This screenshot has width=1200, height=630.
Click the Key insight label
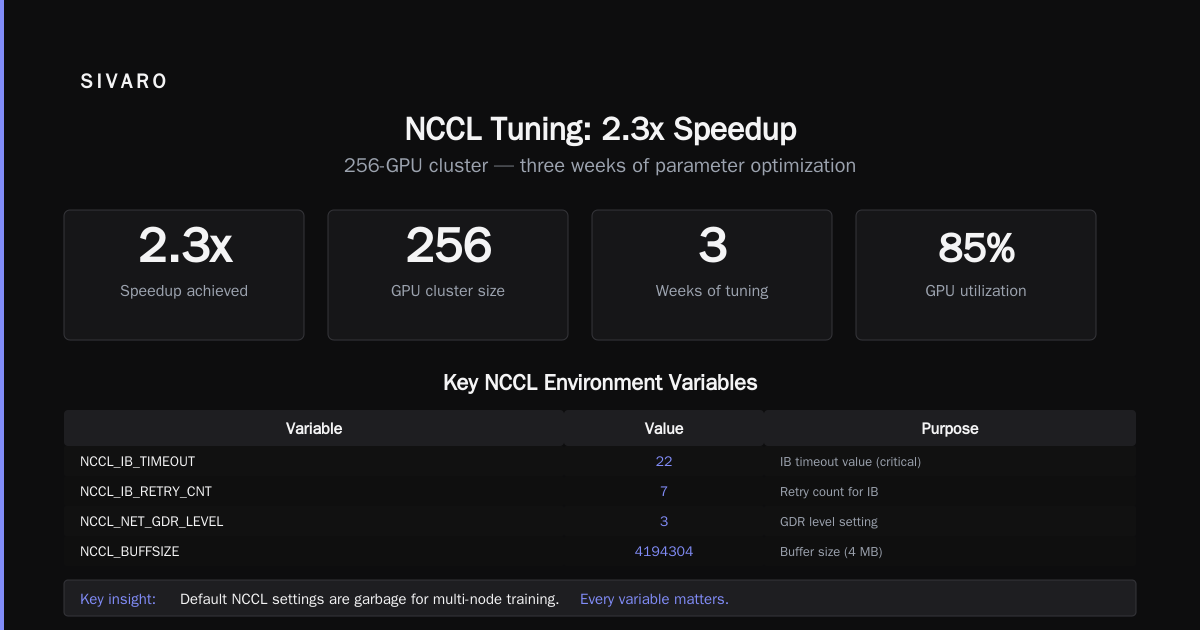(118, 599)
